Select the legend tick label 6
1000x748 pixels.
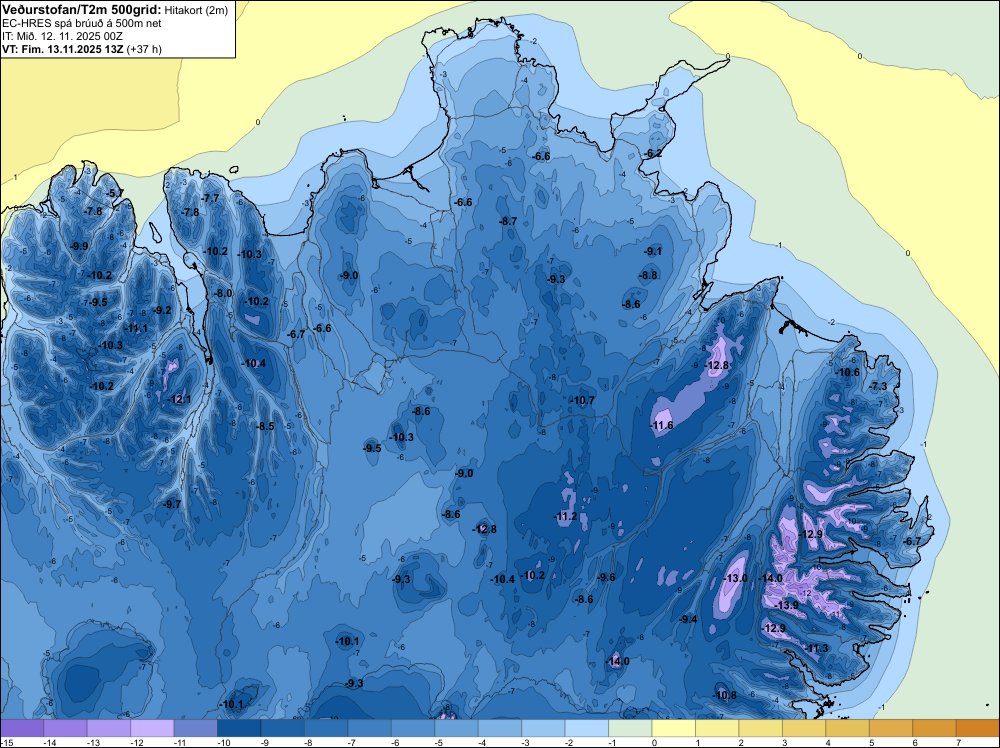[x=915, y=742]
